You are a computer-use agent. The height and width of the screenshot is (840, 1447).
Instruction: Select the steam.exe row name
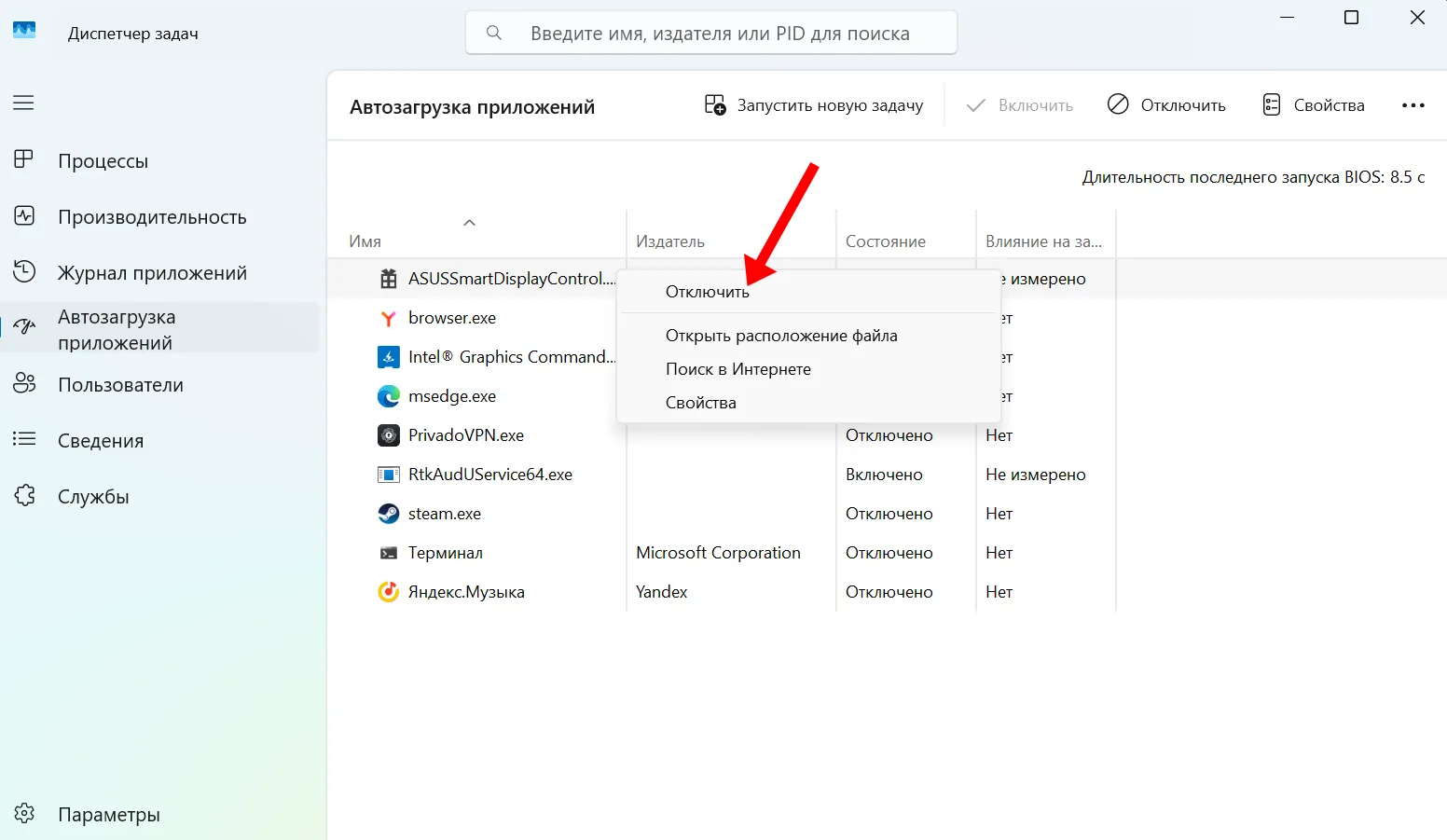445,514
